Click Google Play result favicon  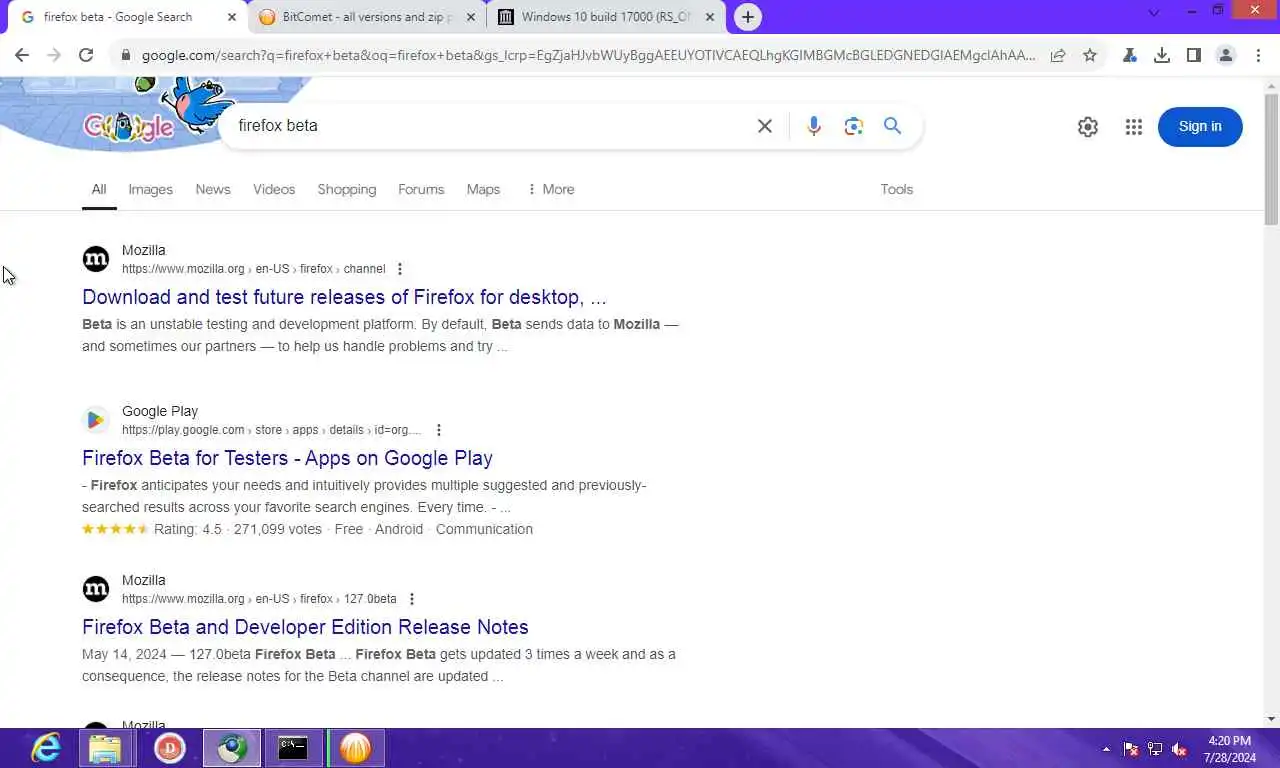click(x=96, y=421)
